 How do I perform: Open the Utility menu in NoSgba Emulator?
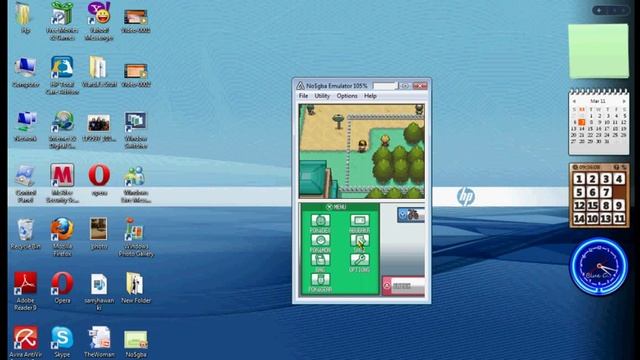pyautogui.click(x=322, y=96)
